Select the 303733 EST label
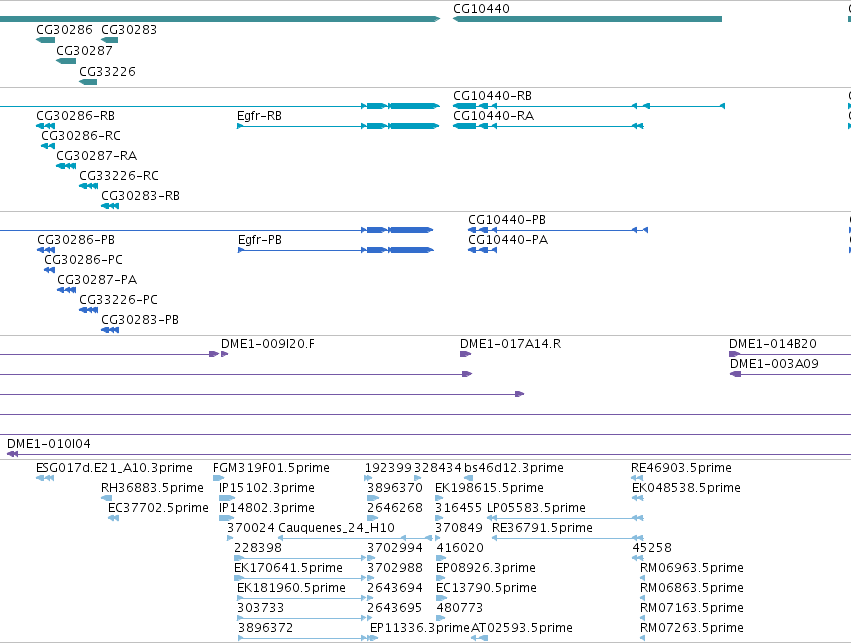The image size is (851, 643). pyautogui.click(x=261, y=608)
